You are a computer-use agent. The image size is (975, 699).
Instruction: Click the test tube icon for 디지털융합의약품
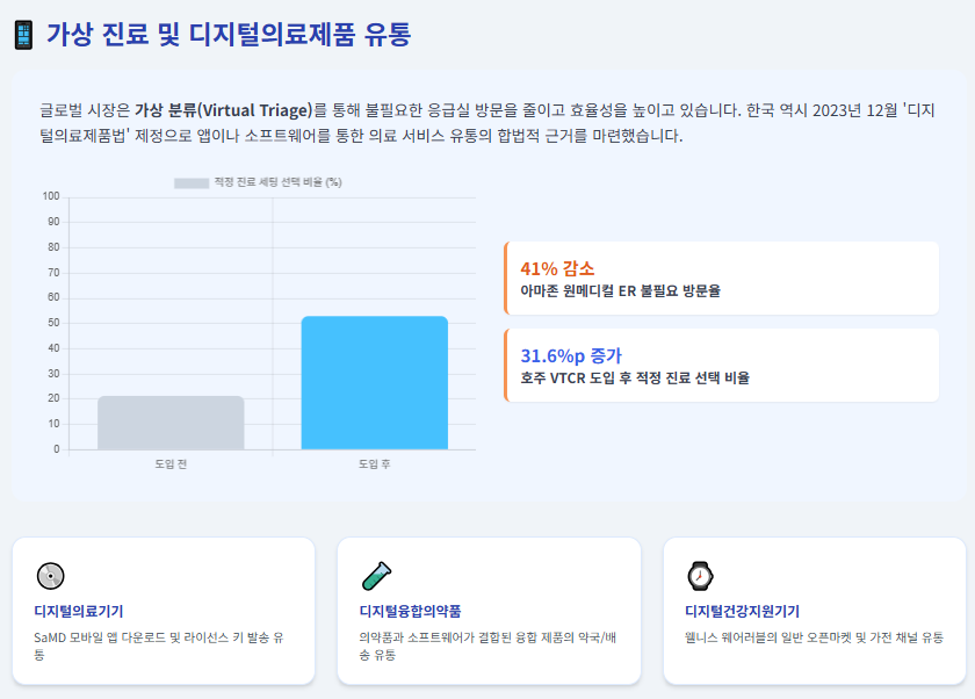pyautogui.click(x=376, y=576)
